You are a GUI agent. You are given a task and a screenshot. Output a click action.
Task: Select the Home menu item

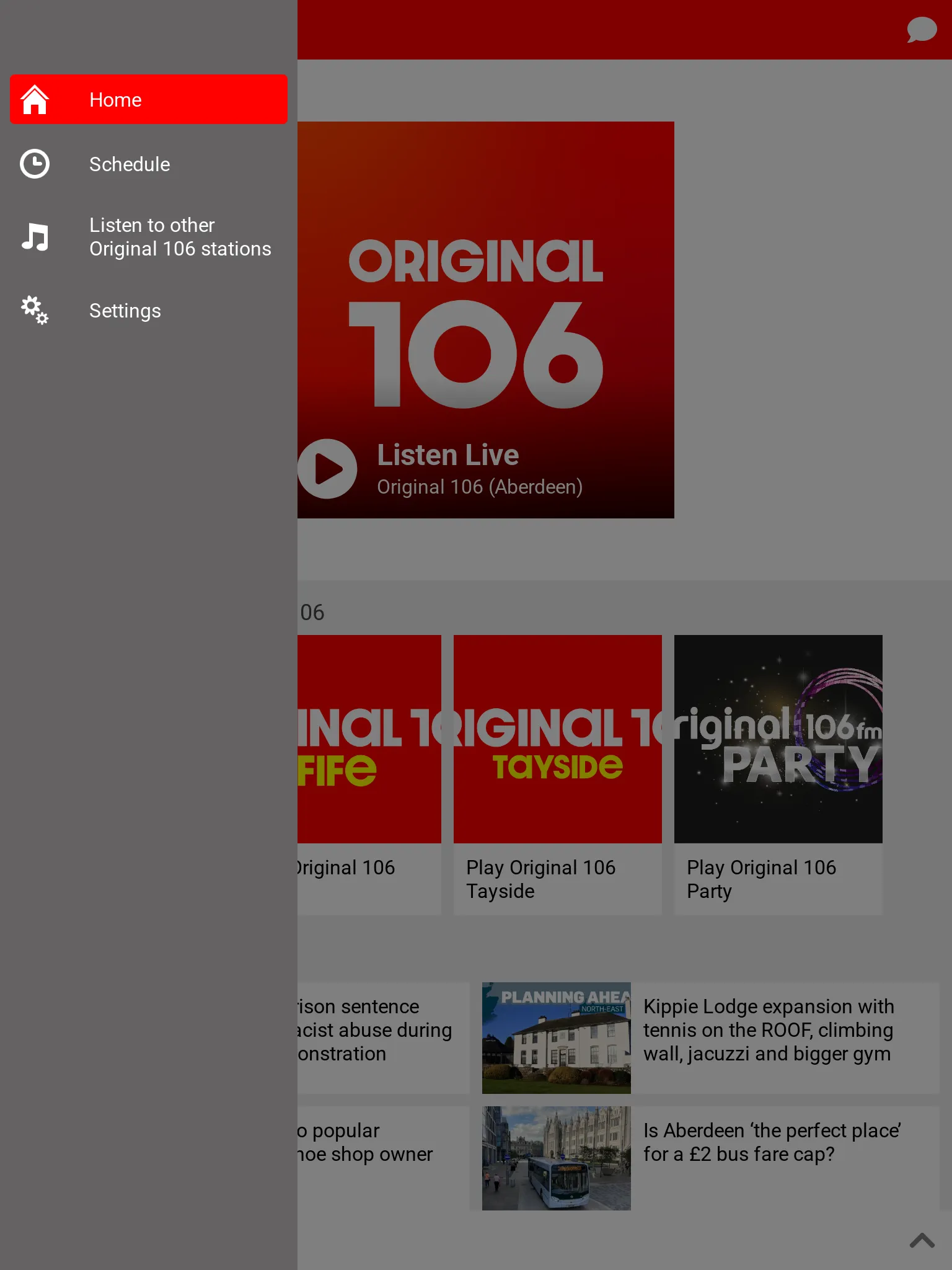tap(149, 99)
